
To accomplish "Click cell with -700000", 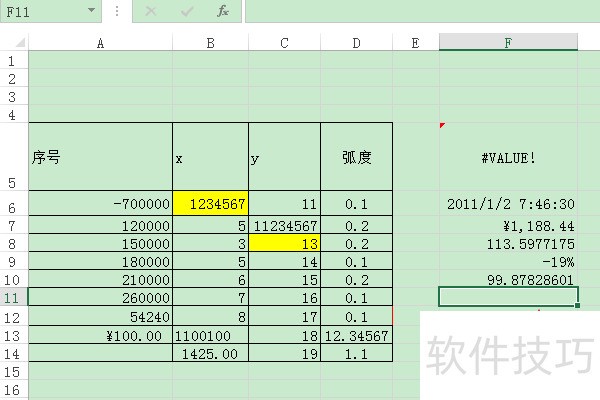I will 100,203.
